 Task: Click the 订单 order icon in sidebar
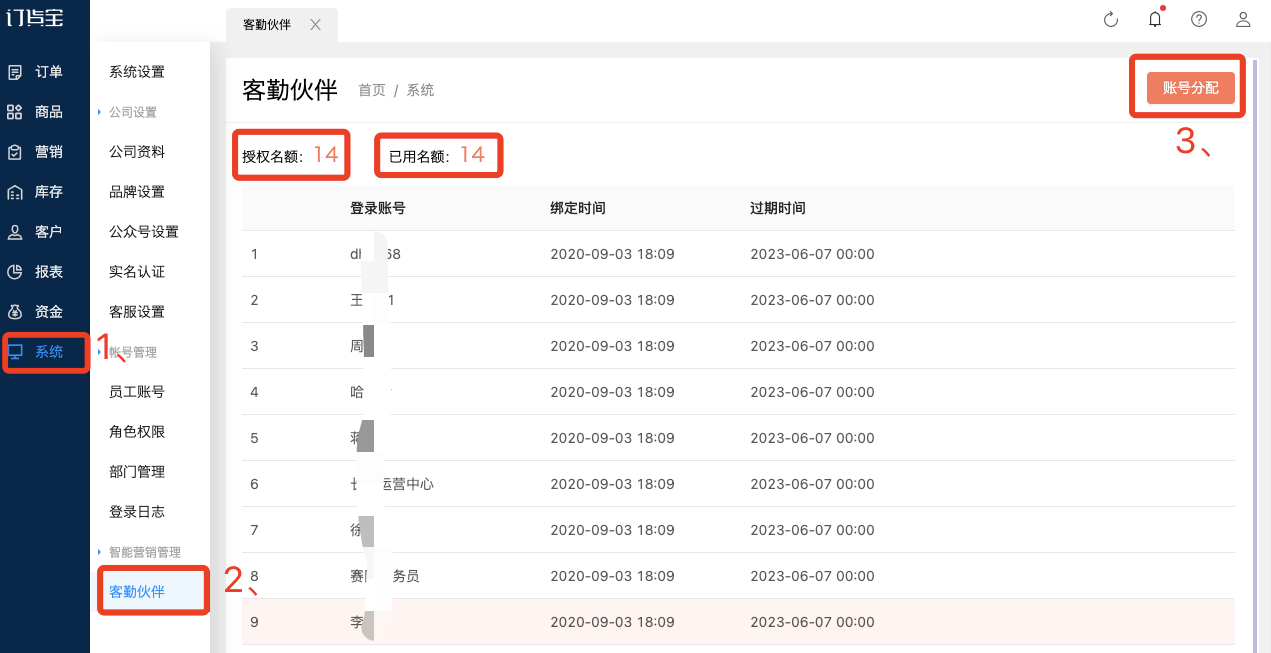click(15, 72)
